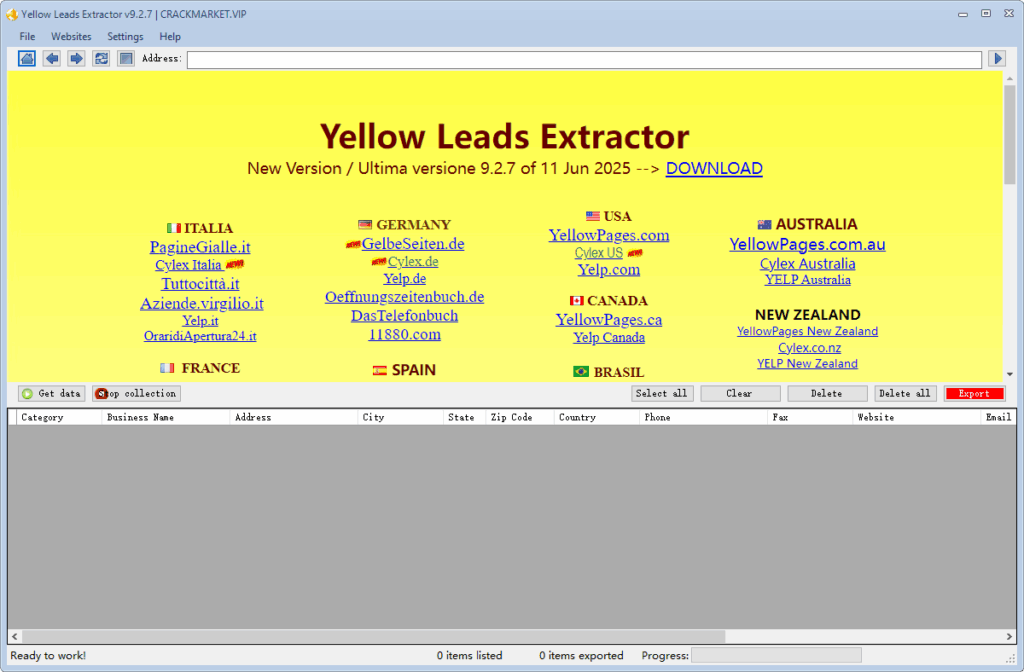The image size is (1024, 672).
Task: Open the File menu
Action: click(27, 37)
